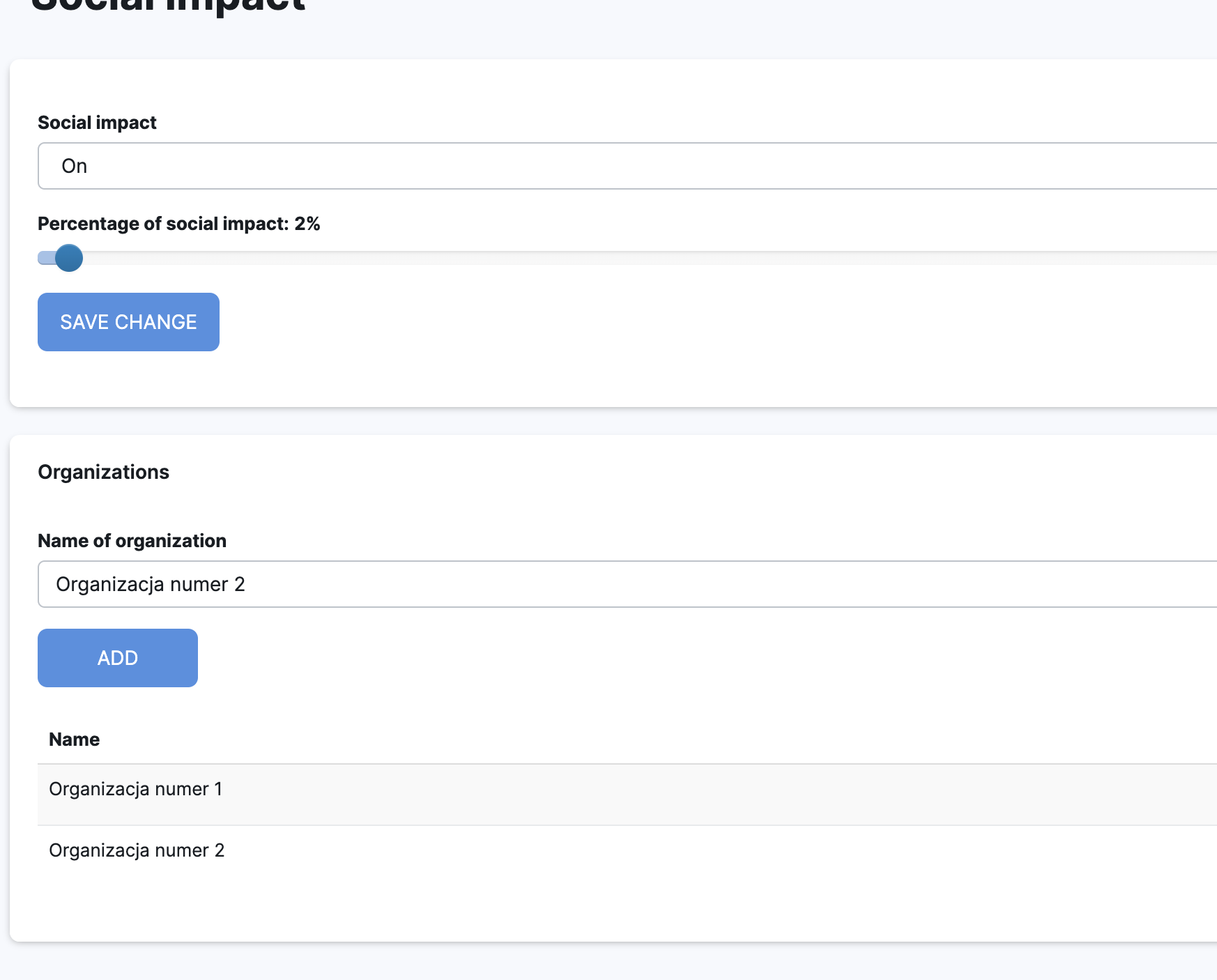Click the Organizations section heading
Image resolution: width=1217 pixels, height=980 pixels.
103,472
